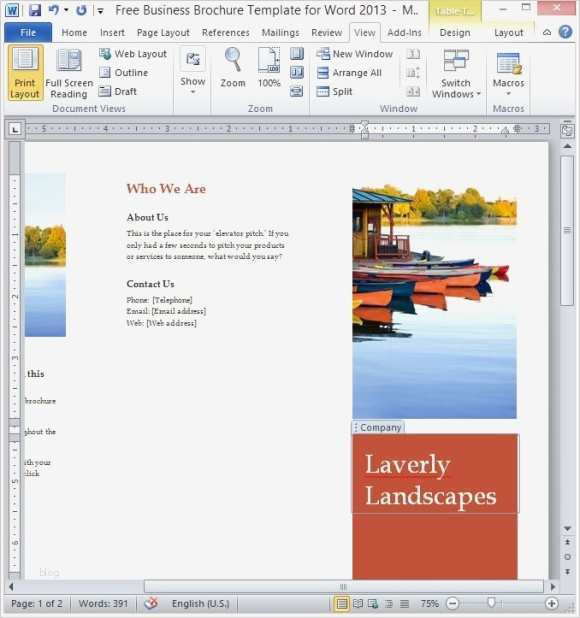Select Outline status bar icon

coord(389,603)
